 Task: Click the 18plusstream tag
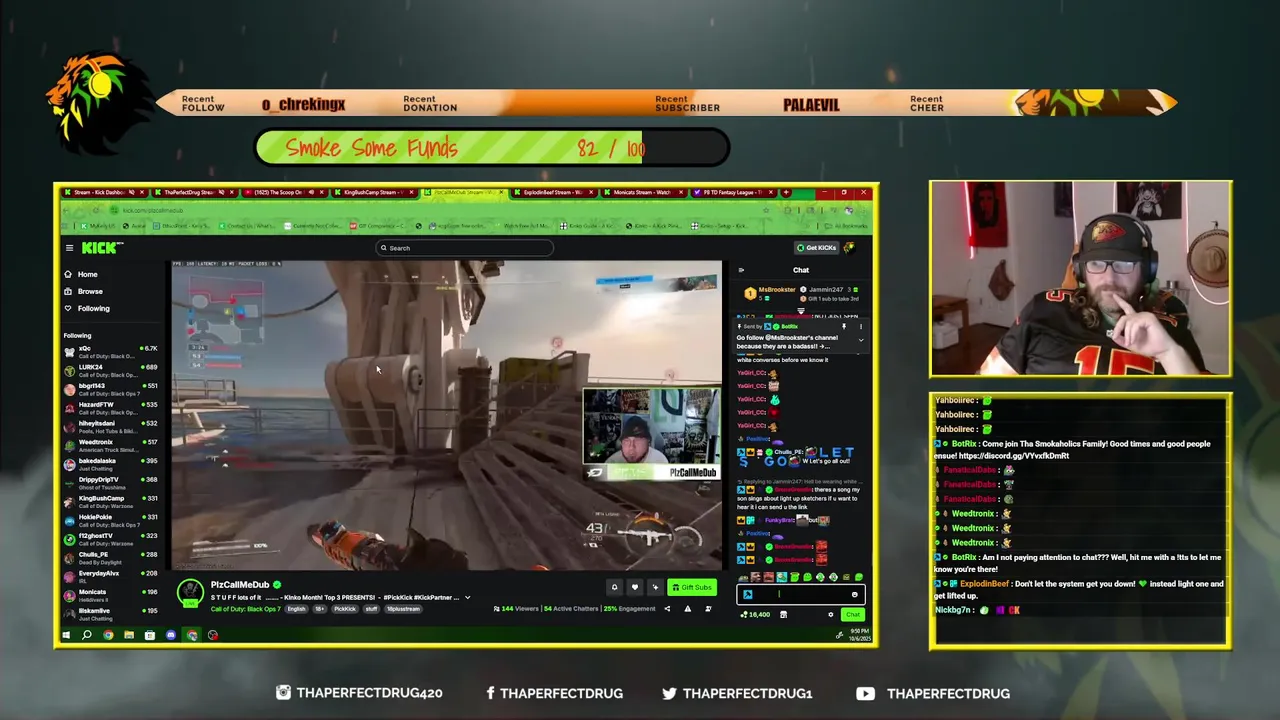pyautogui.click(x=401, y=609)
